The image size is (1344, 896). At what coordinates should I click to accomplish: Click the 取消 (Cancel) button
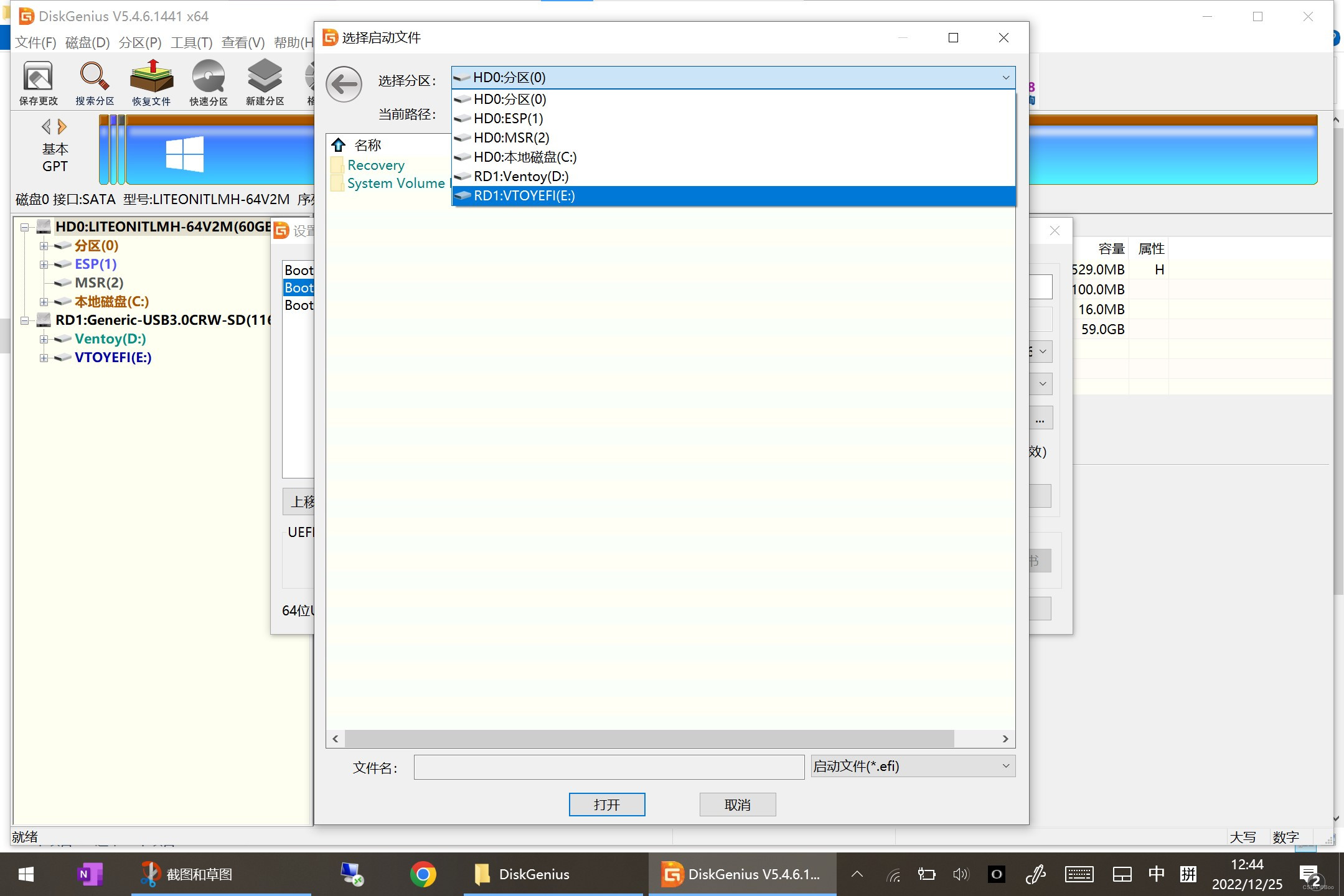tap(739, 805)
